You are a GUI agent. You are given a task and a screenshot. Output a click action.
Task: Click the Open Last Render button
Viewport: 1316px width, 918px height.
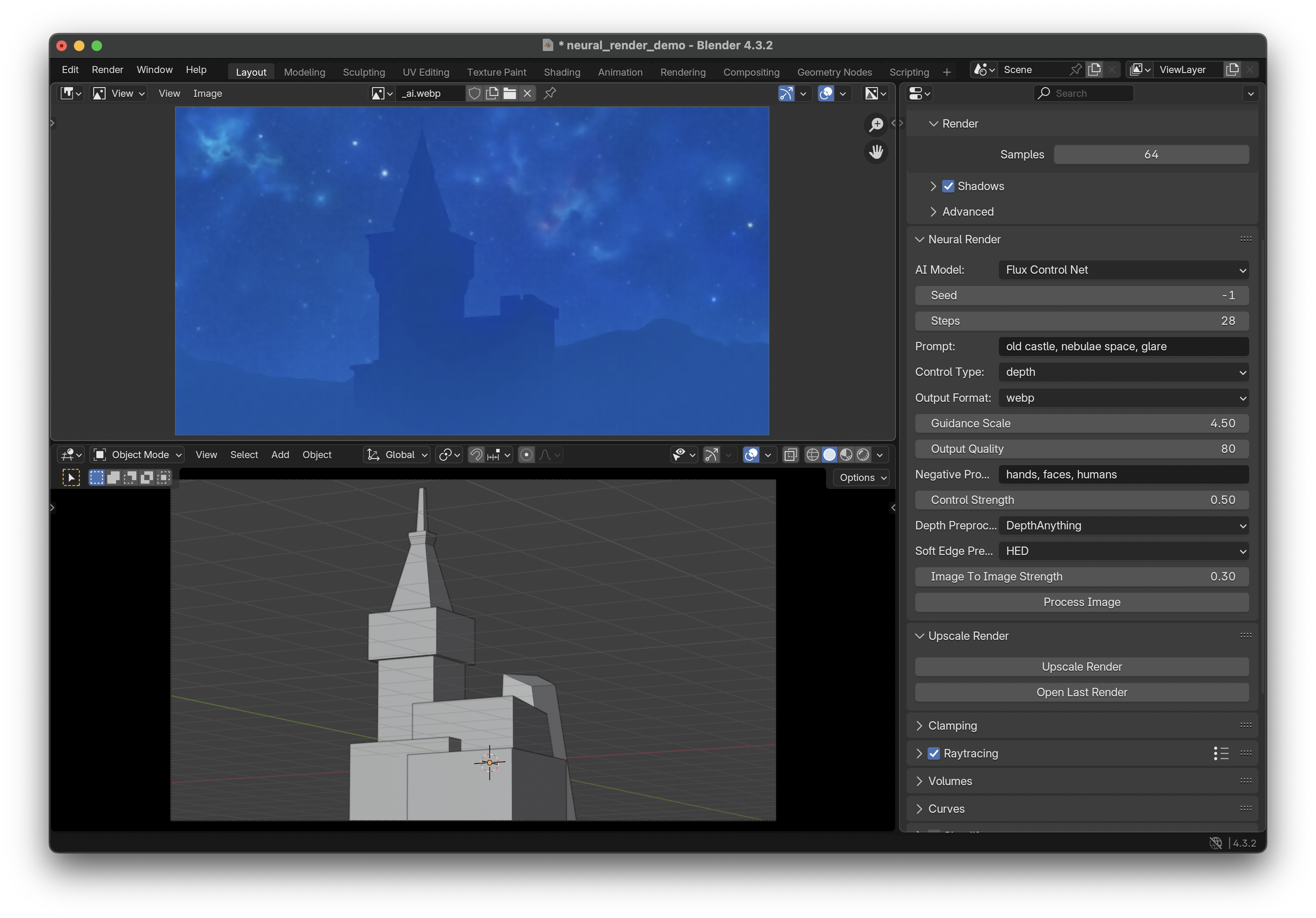click(x=1081, y=692)
